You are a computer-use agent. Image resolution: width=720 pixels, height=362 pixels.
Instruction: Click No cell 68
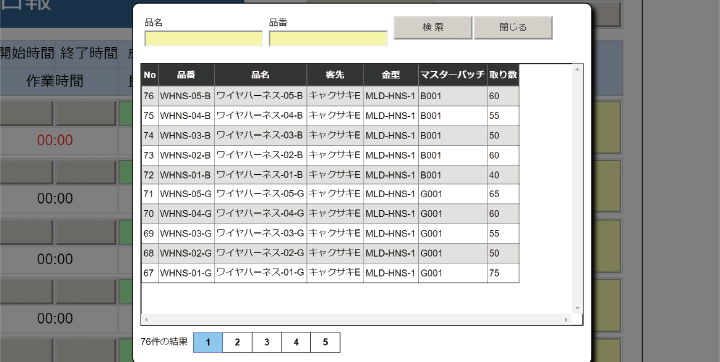click(x=149, y=254)
